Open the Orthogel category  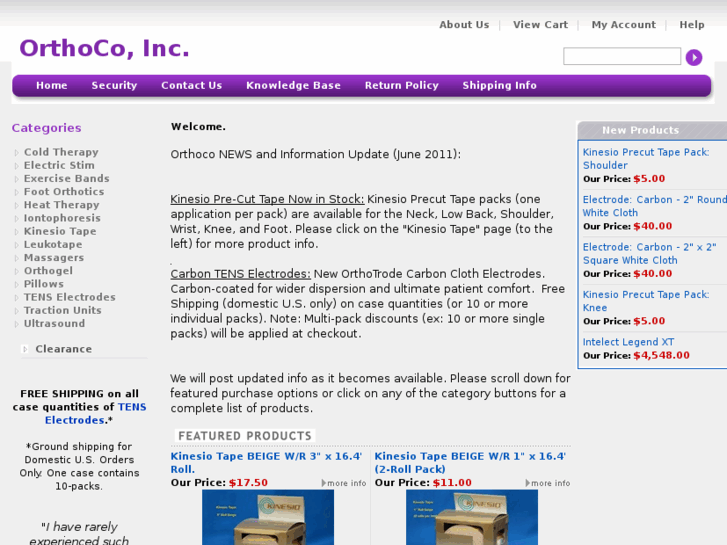coord(48,271)
